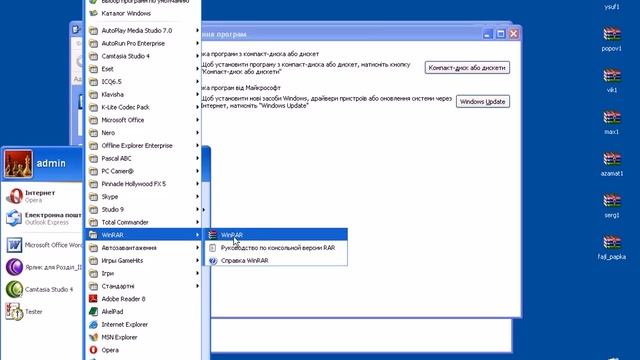Viewport: 640px width, 360px height.
Task: Maximize the program installation window
Action: (x=500, y=34)
